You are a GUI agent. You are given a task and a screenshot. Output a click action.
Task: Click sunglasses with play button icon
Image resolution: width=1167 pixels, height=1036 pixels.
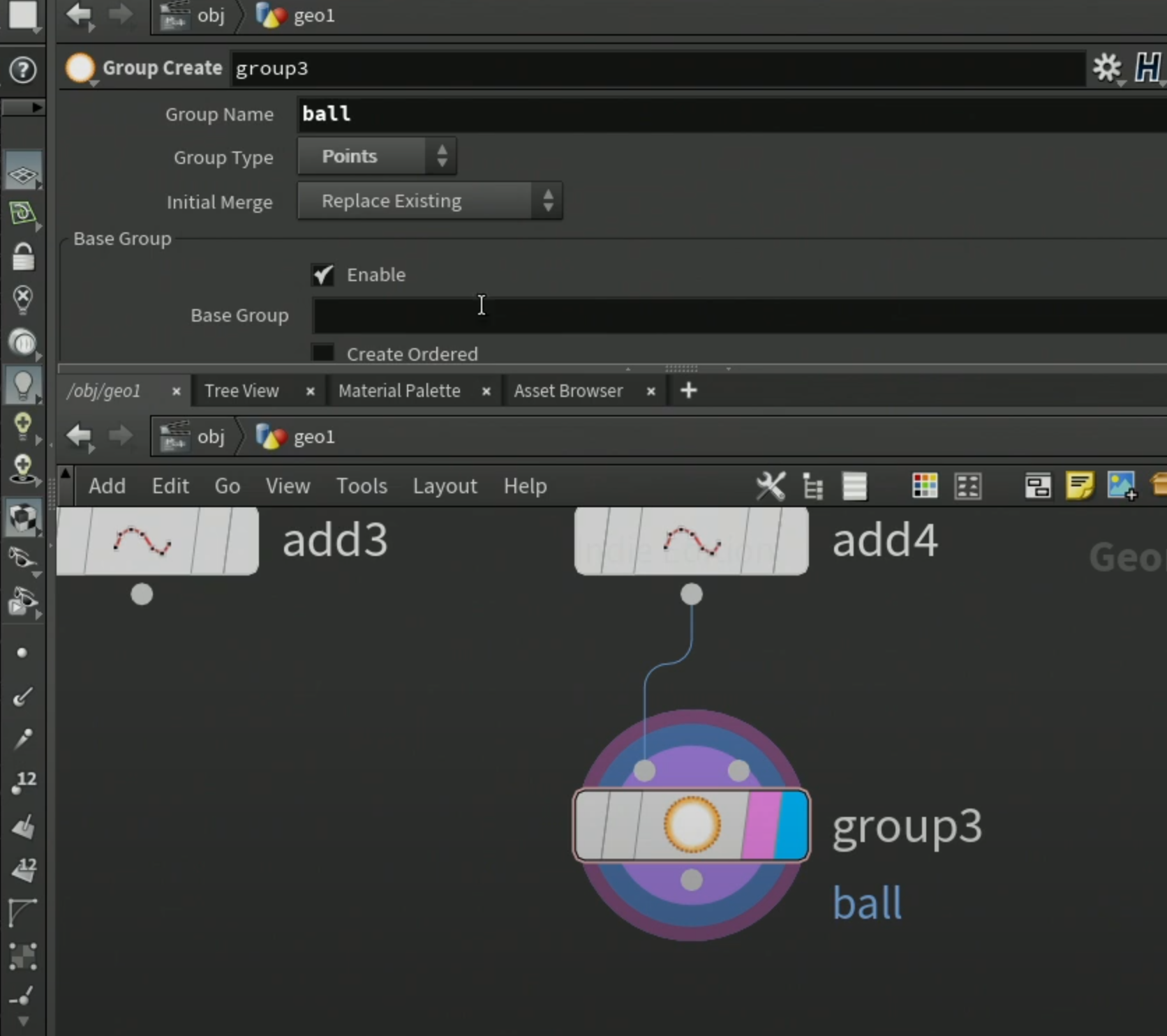22,602
